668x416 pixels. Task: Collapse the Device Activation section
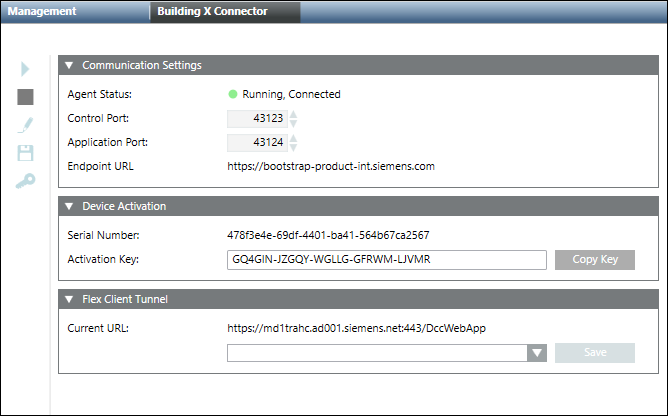pos(69,207)
